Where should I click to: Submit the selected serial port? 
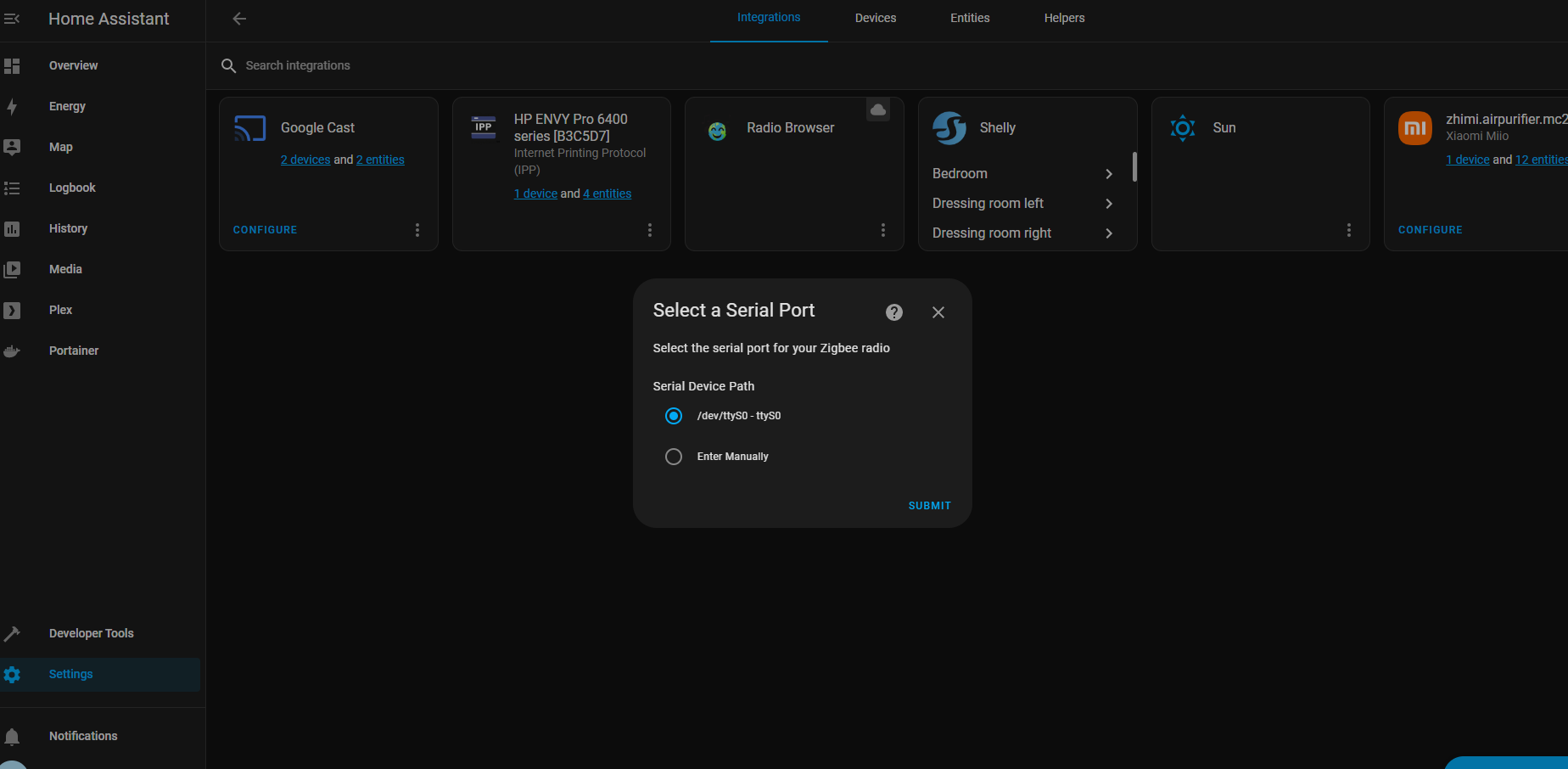click(x=929, y=505)
